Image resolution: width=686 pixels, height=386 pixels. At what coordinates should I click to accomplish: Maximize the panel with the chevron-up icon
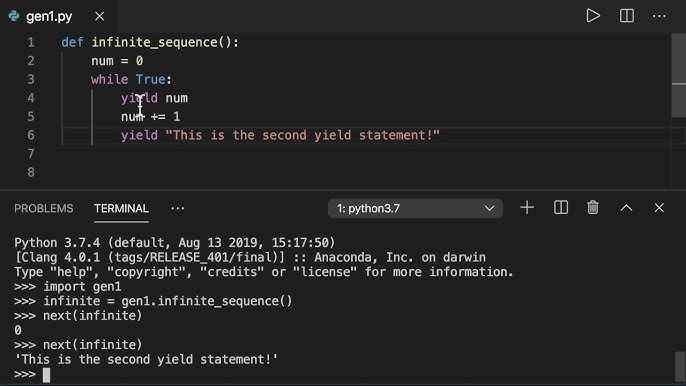pyautogui.click(x=626, y=208)
